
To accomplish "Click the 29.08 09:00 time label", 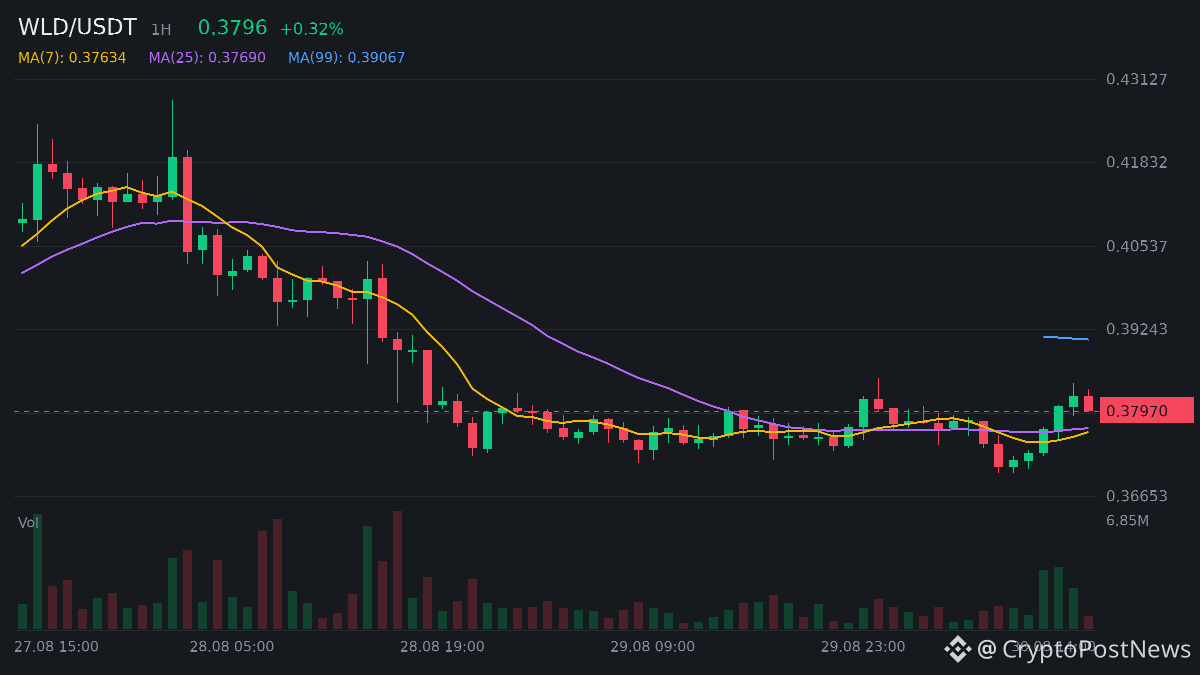I will point(653,647).
